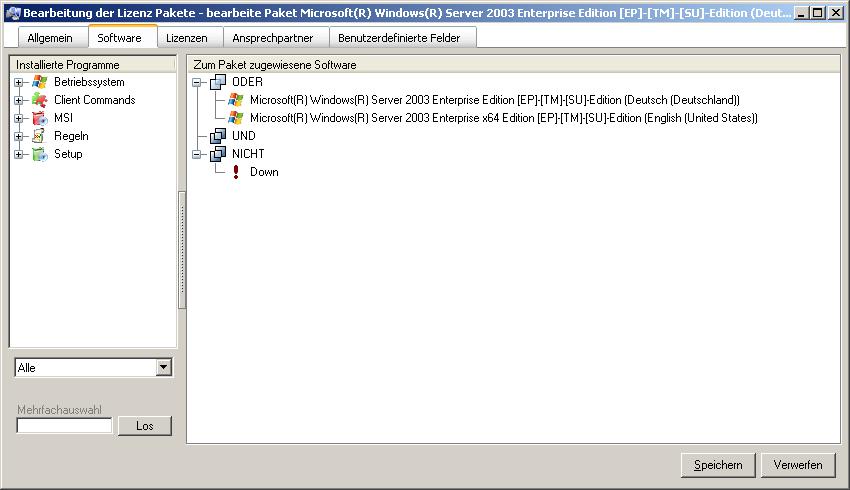Viewport: 850px width, 490px height.
Task: Collapse the ODER group node
Action: (197, 82)
